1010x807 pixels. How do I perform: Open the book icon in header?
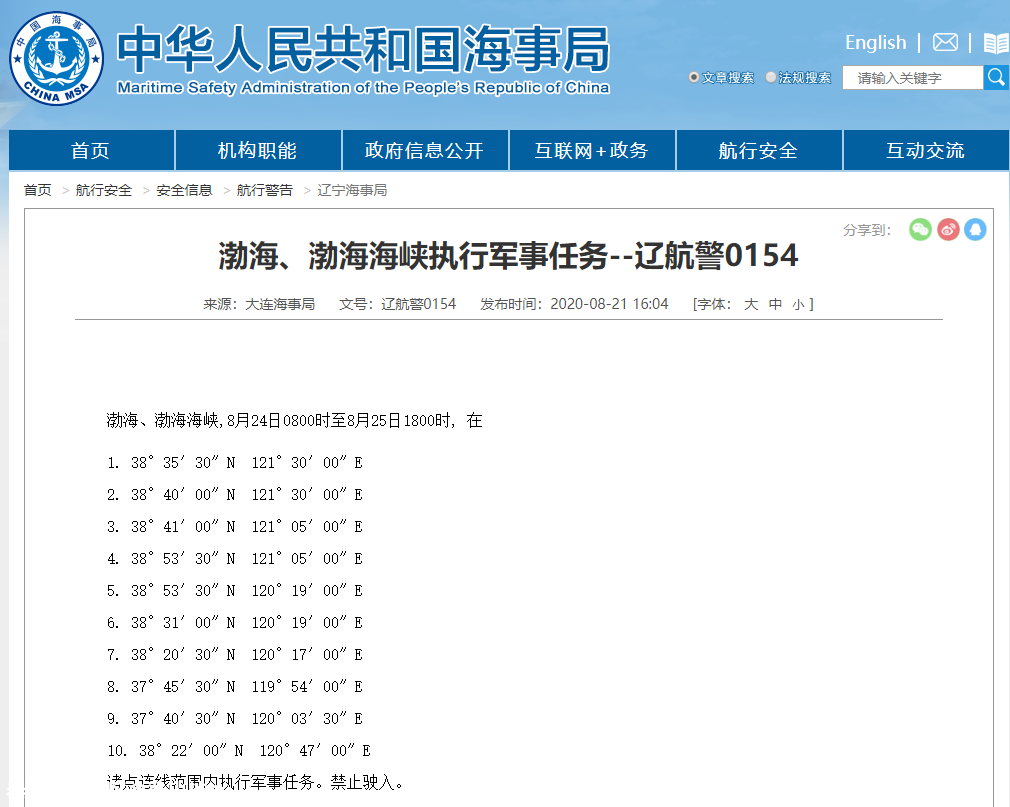tap(996, 43)
